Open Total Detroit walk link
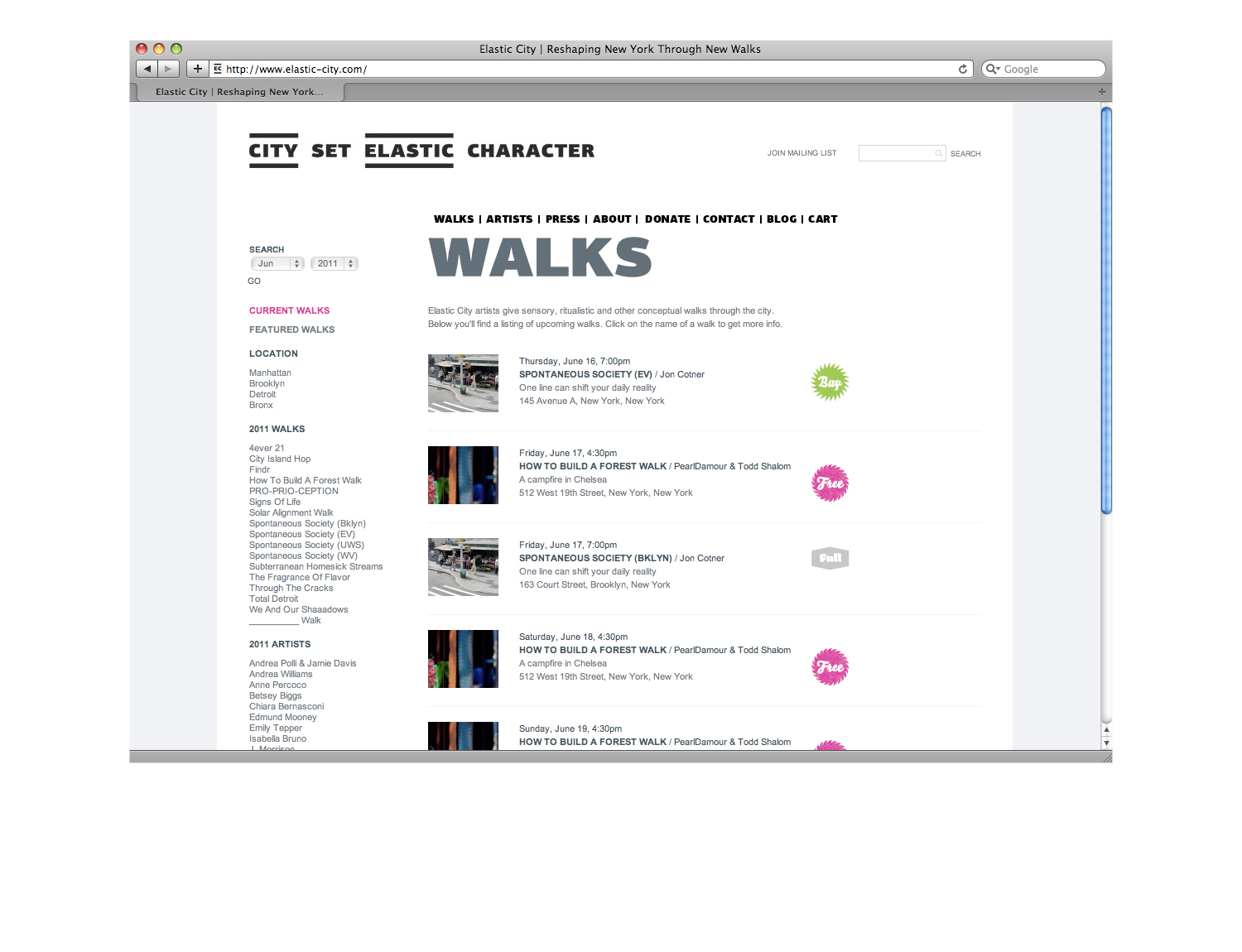 [273, 599]
